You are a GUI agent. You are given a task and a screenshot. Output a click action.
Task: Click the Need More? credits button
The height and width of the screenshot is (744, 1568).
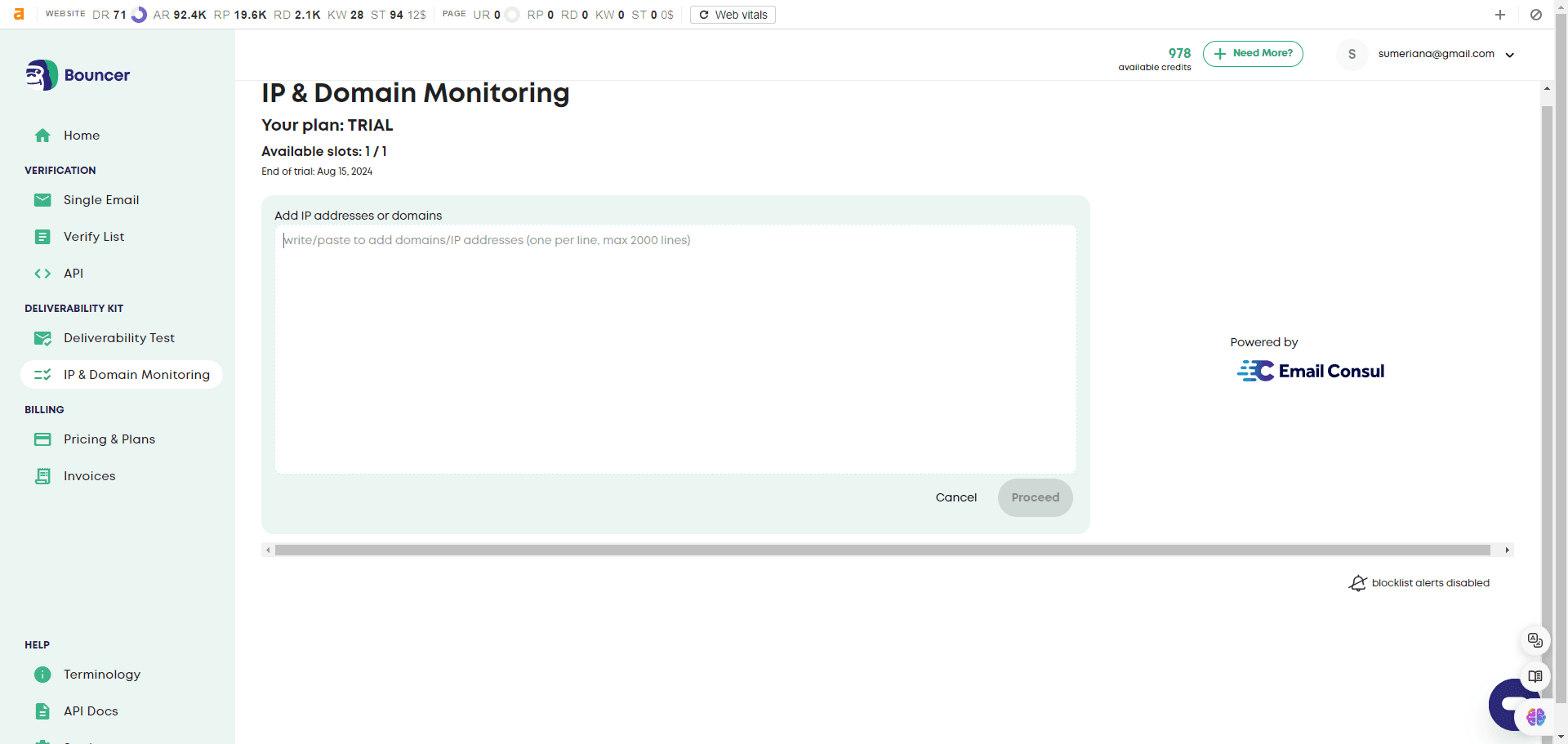pyautogui.click(x=1253, y=54)
